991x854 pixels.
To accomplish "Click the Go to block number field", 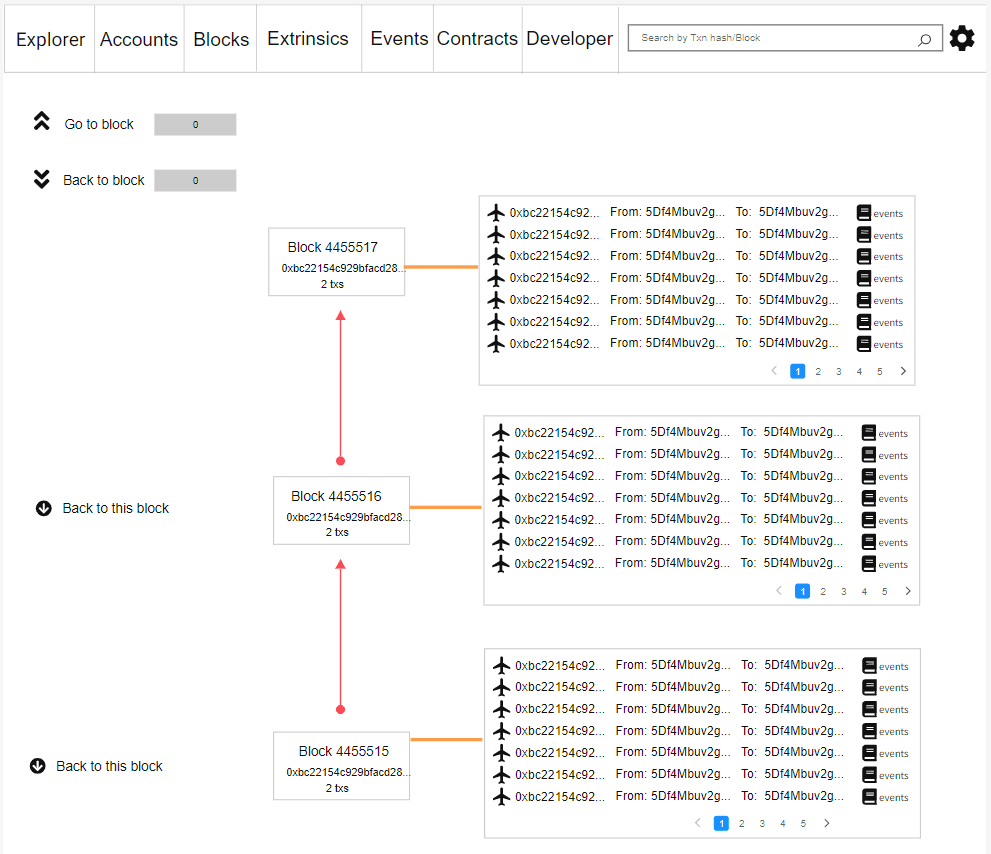I will coord(195,125).
